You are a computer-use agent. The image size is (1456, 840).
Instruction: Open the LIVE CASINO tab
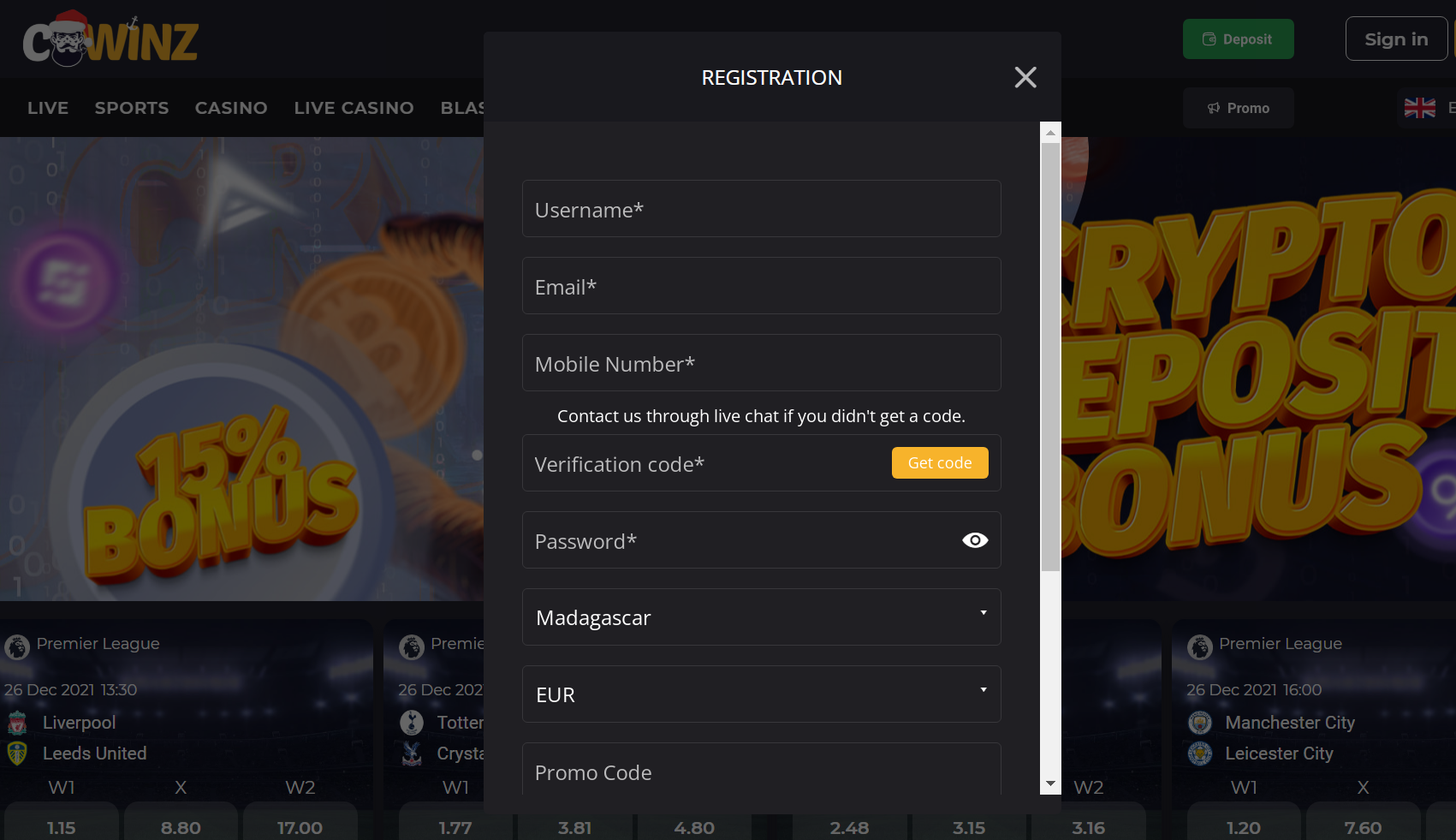click(354, 108)
